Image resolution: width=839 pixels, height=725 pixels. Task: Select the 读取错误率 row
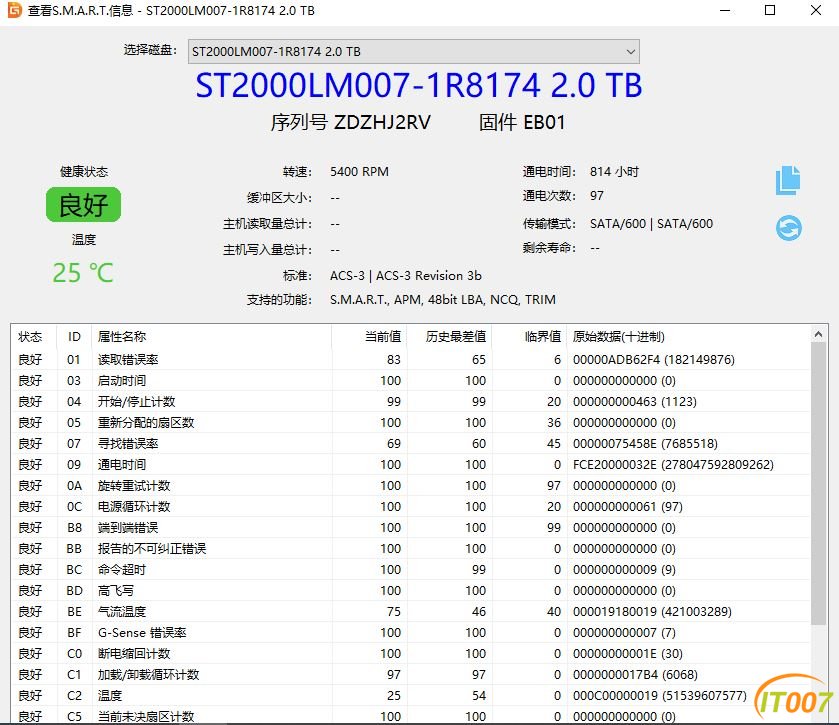[x=410, y=360]
